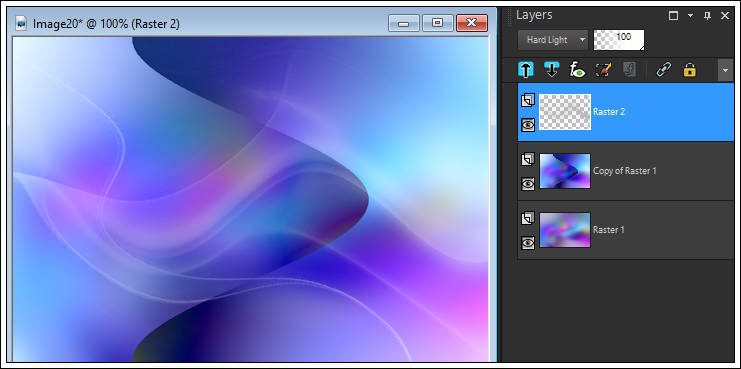Image resolution: width=741 pixels, height=369 pixels.
Task: Toggle the auto-hide pin on Layers palette
Action: [x=707, y=16]
